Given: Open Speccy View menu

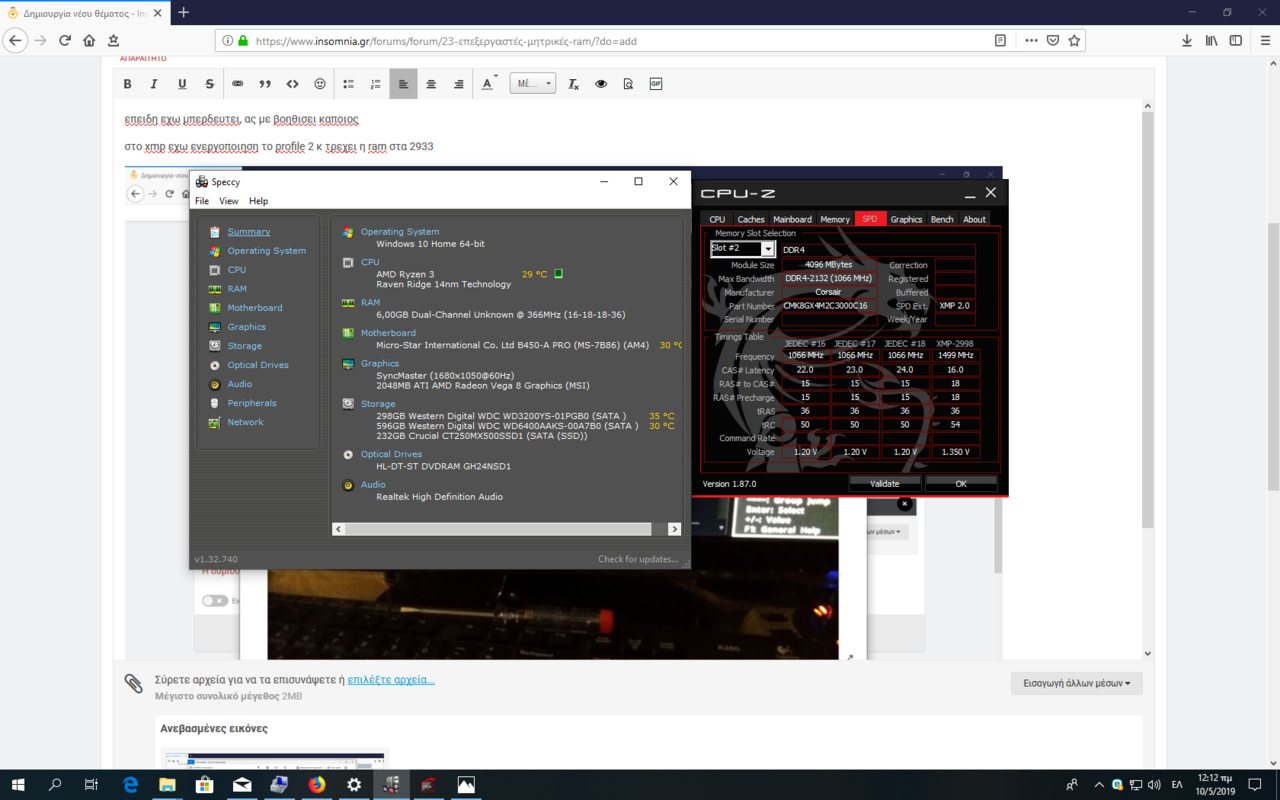Looking at the screenshot, I should tap(228, 201).
